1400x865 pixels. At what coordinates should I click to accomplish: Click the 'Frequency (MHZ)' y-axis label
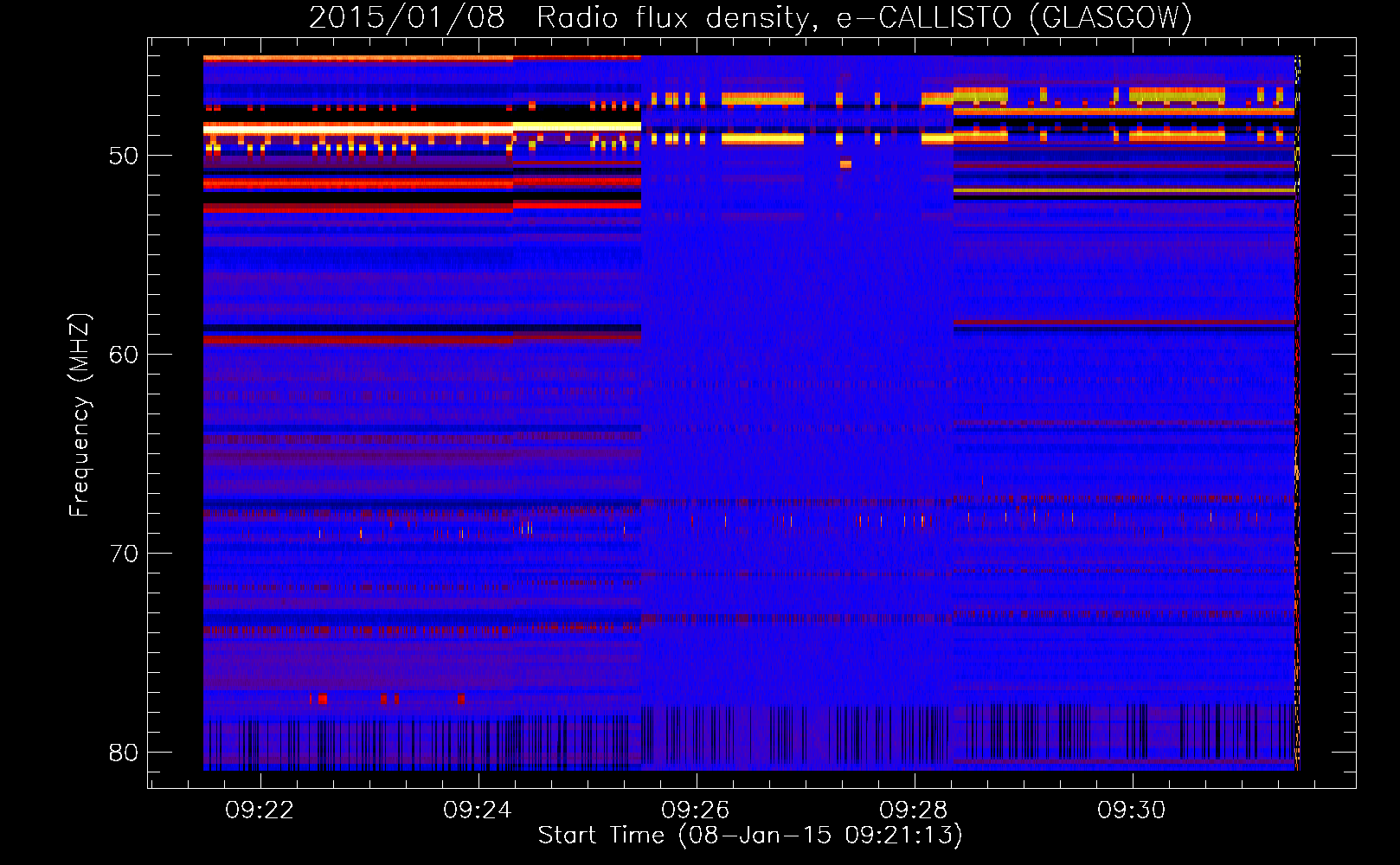coord(80,414)
